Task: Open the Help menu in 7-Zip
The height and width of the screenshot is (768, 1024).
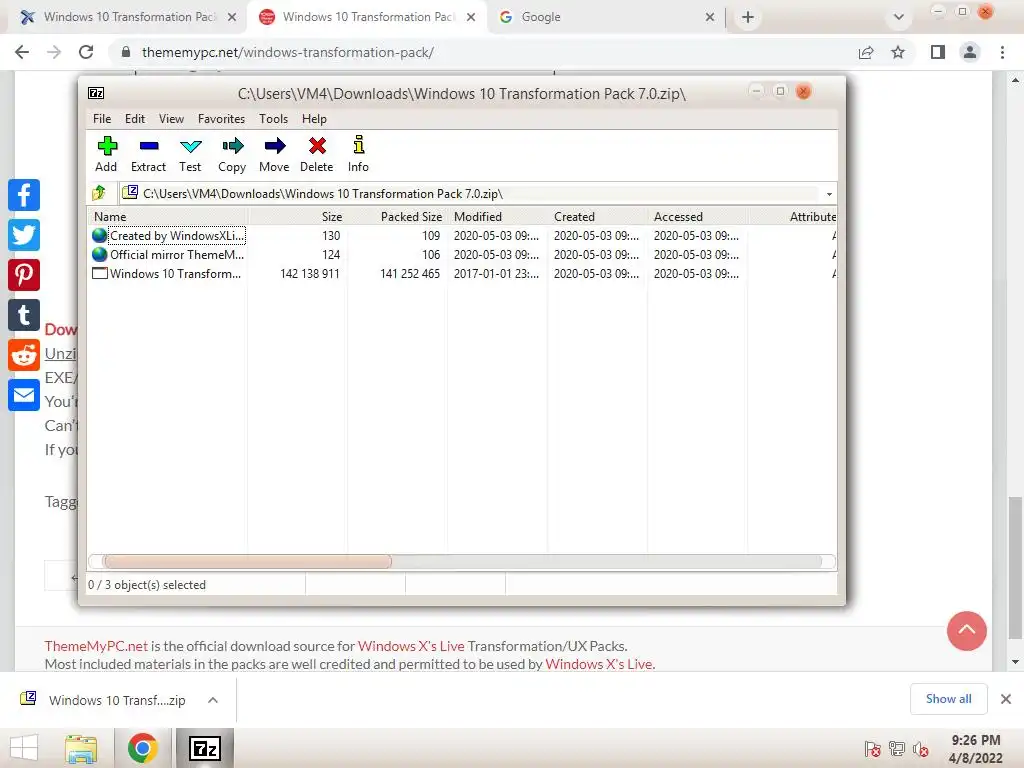Action: point(314,119)
